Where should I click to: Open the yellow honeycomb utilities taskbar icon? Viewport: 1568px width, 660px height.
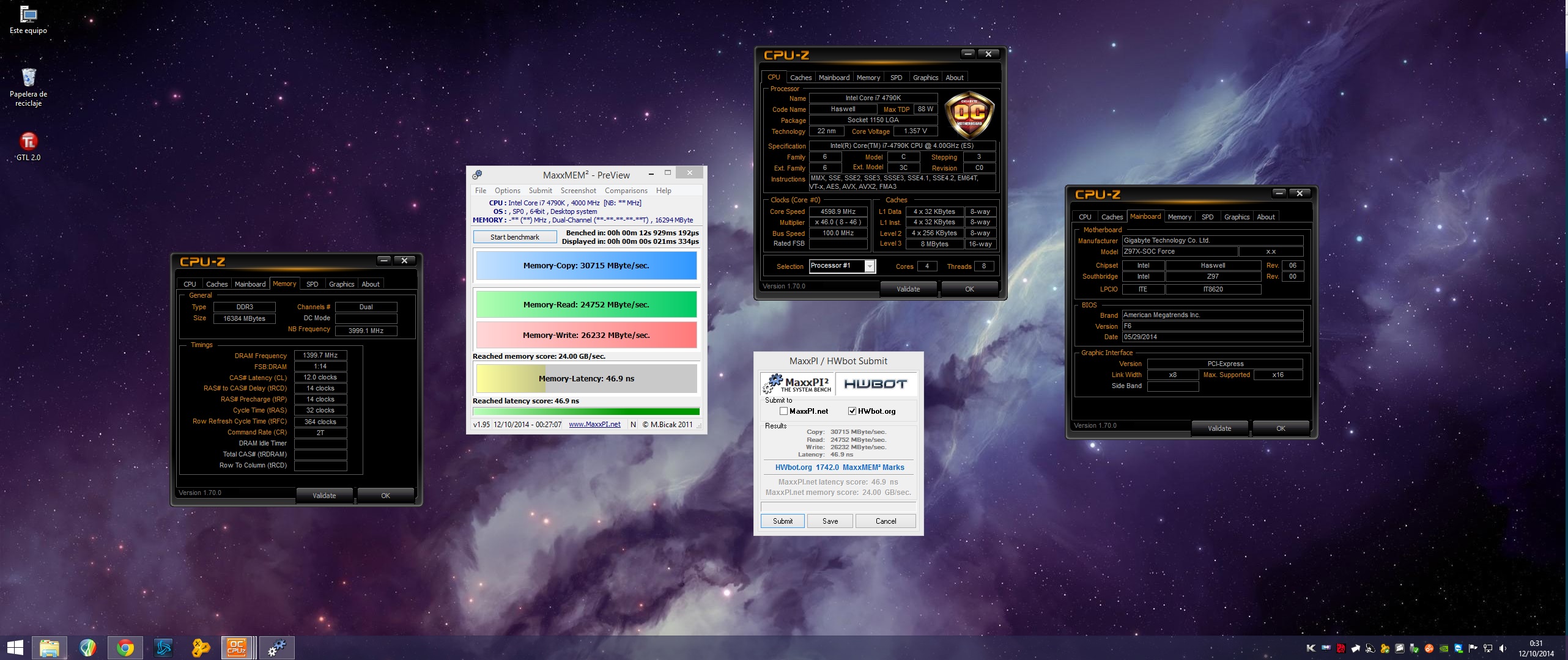click(x=201, y=648)
